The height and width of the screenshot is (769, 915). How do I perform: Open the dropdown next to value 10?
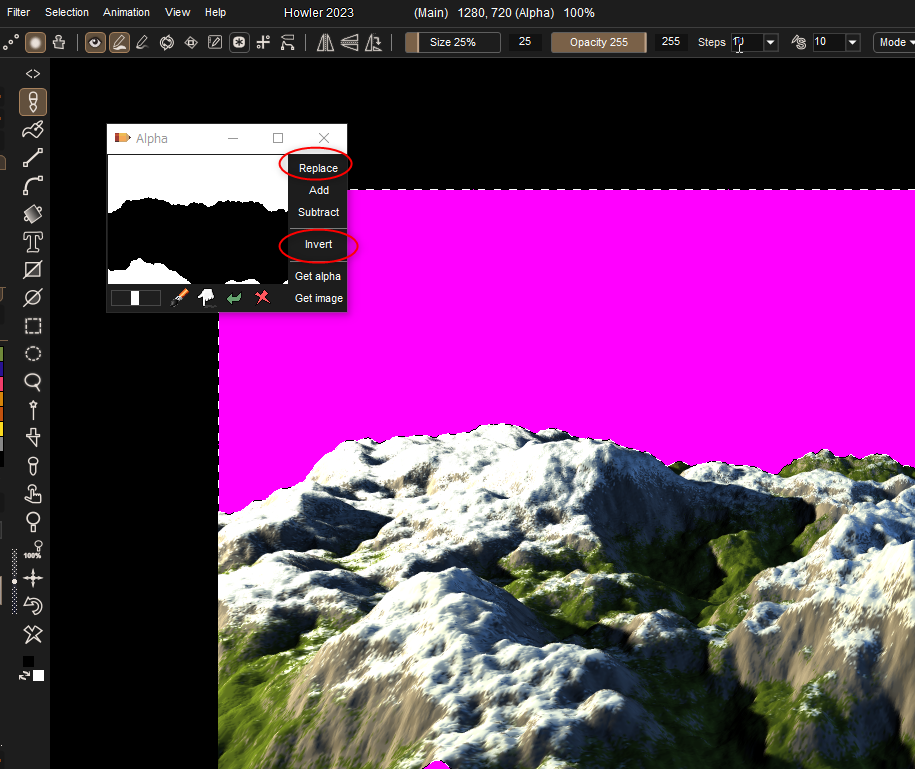pyautogui.click(x=852, y=42)
